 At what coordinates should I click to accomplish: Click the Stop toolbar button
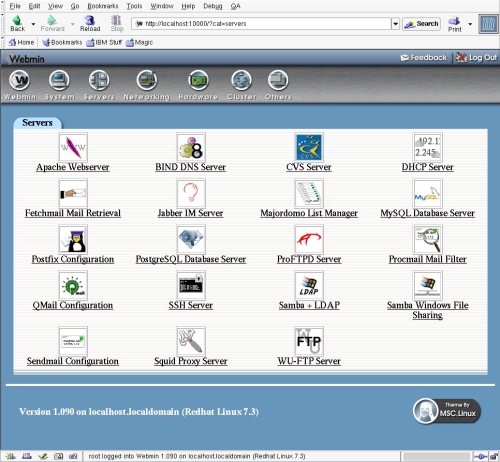point(117,24)
